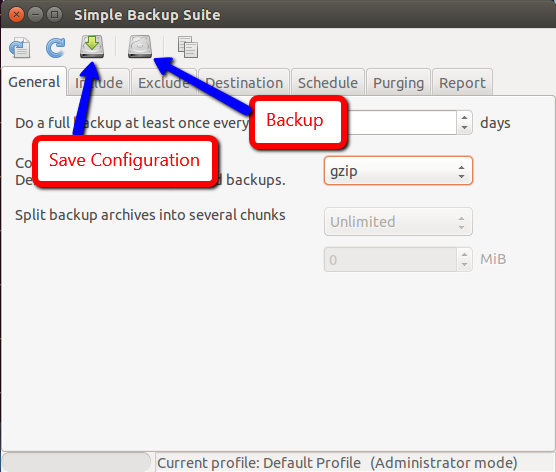Viewport: 556px width, 472px height.
Task: Select the General tab
Action: click(34, 82)
